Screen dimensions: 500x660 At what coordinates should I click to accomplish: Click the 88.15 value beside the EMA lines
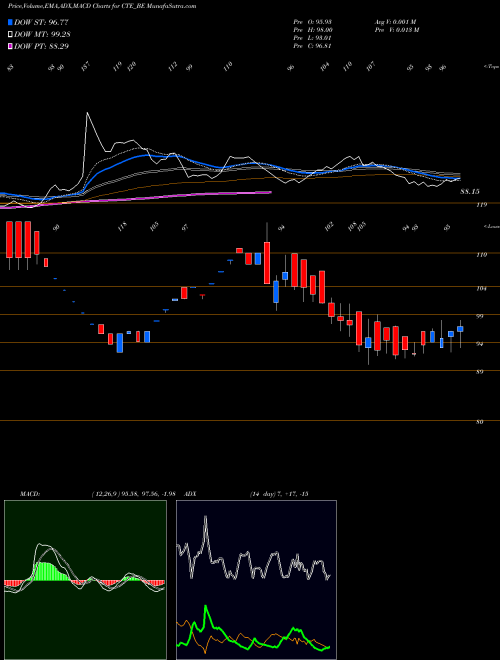470,192
